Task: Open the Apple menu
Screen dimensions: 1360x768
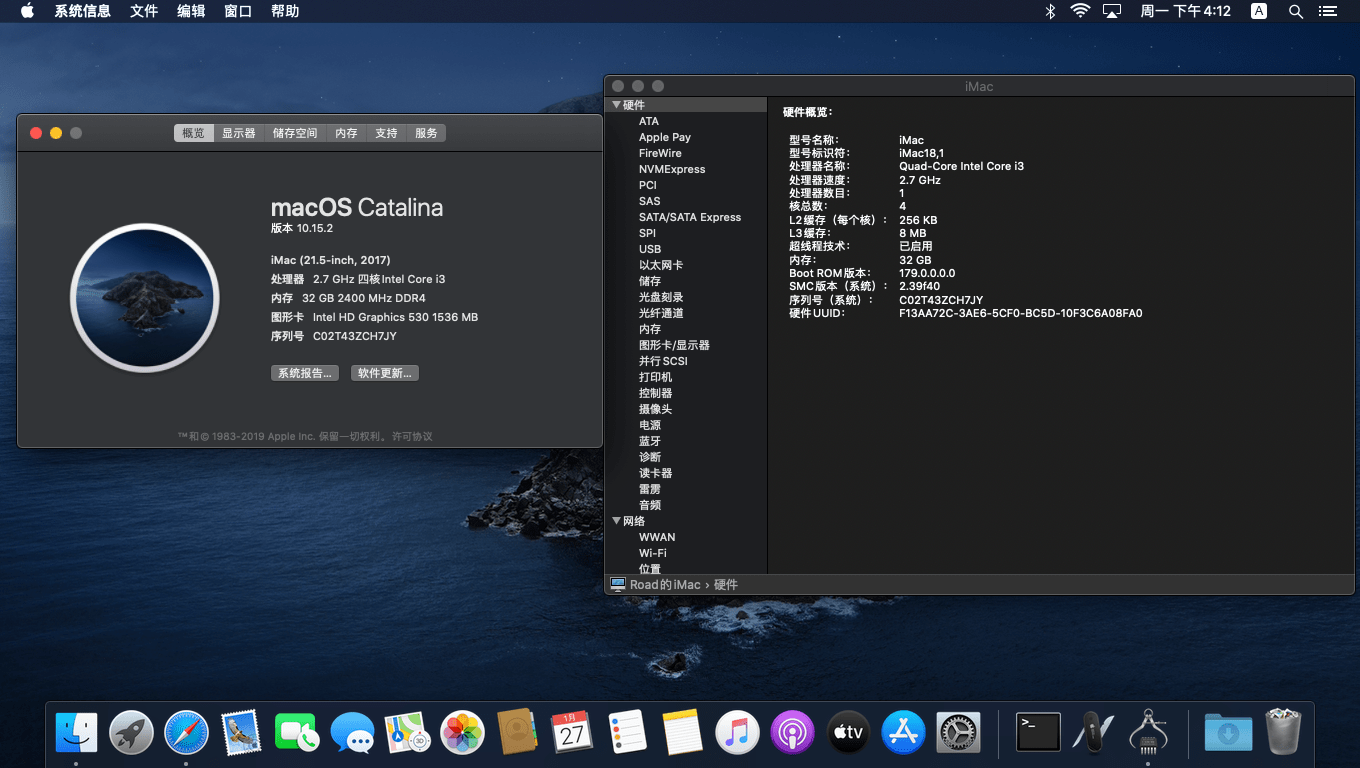Action: (x=27, y=11)
